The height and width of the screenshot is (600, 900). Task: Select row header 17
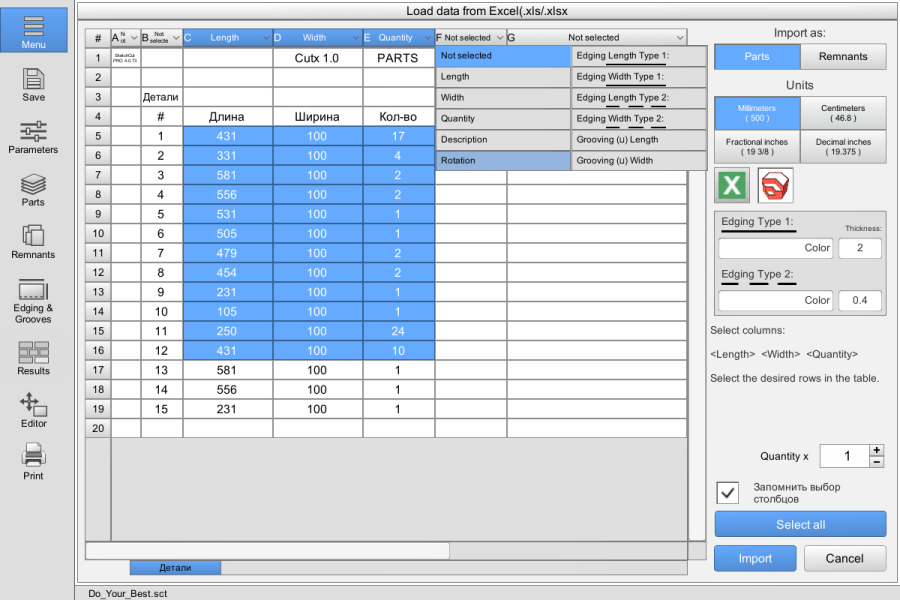coord(98,370)
